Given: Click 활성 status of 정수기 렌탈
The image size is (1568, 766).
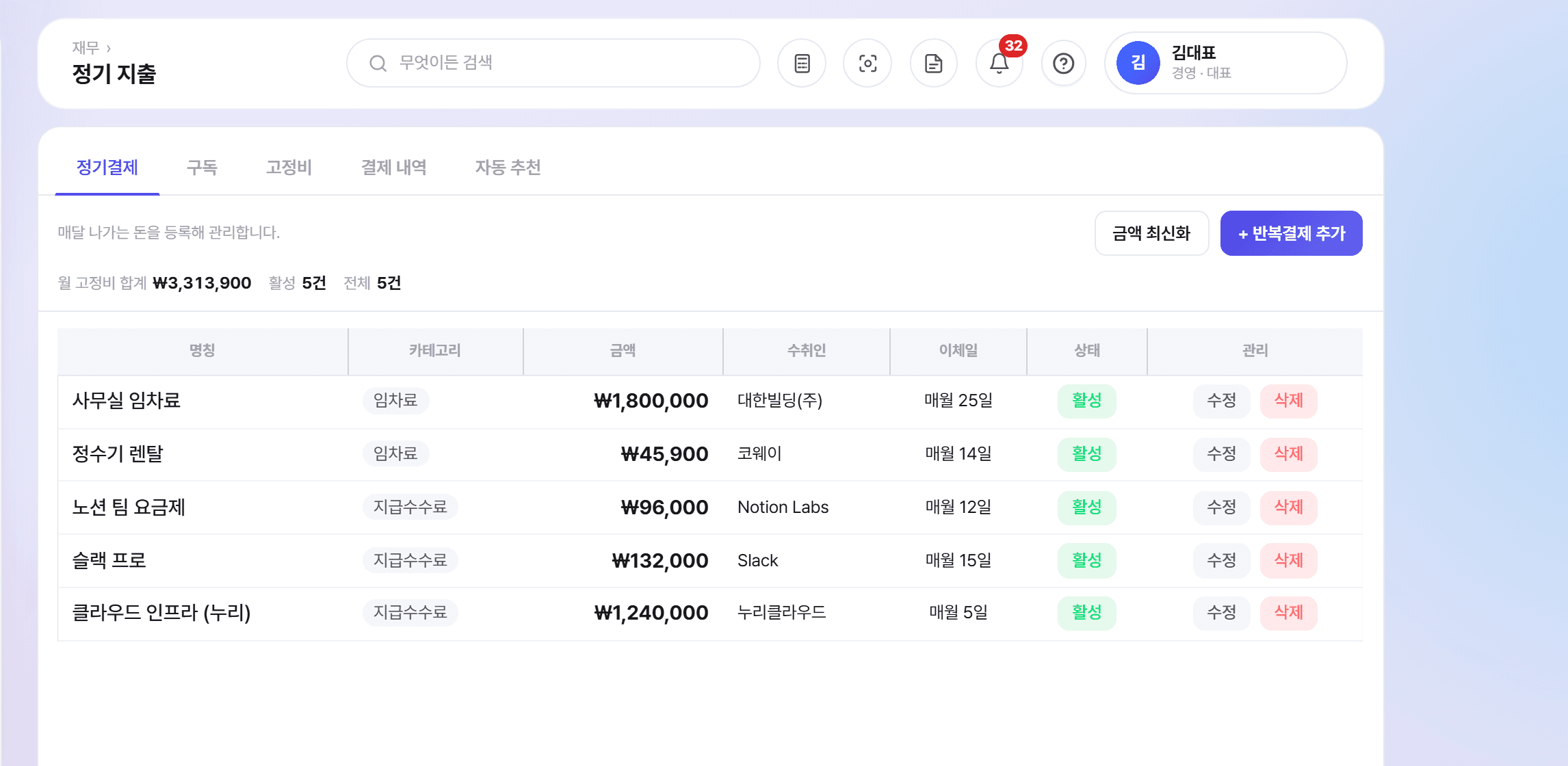Looking at the screenshot, I should pyautogui.click(x=1087, y=454).
